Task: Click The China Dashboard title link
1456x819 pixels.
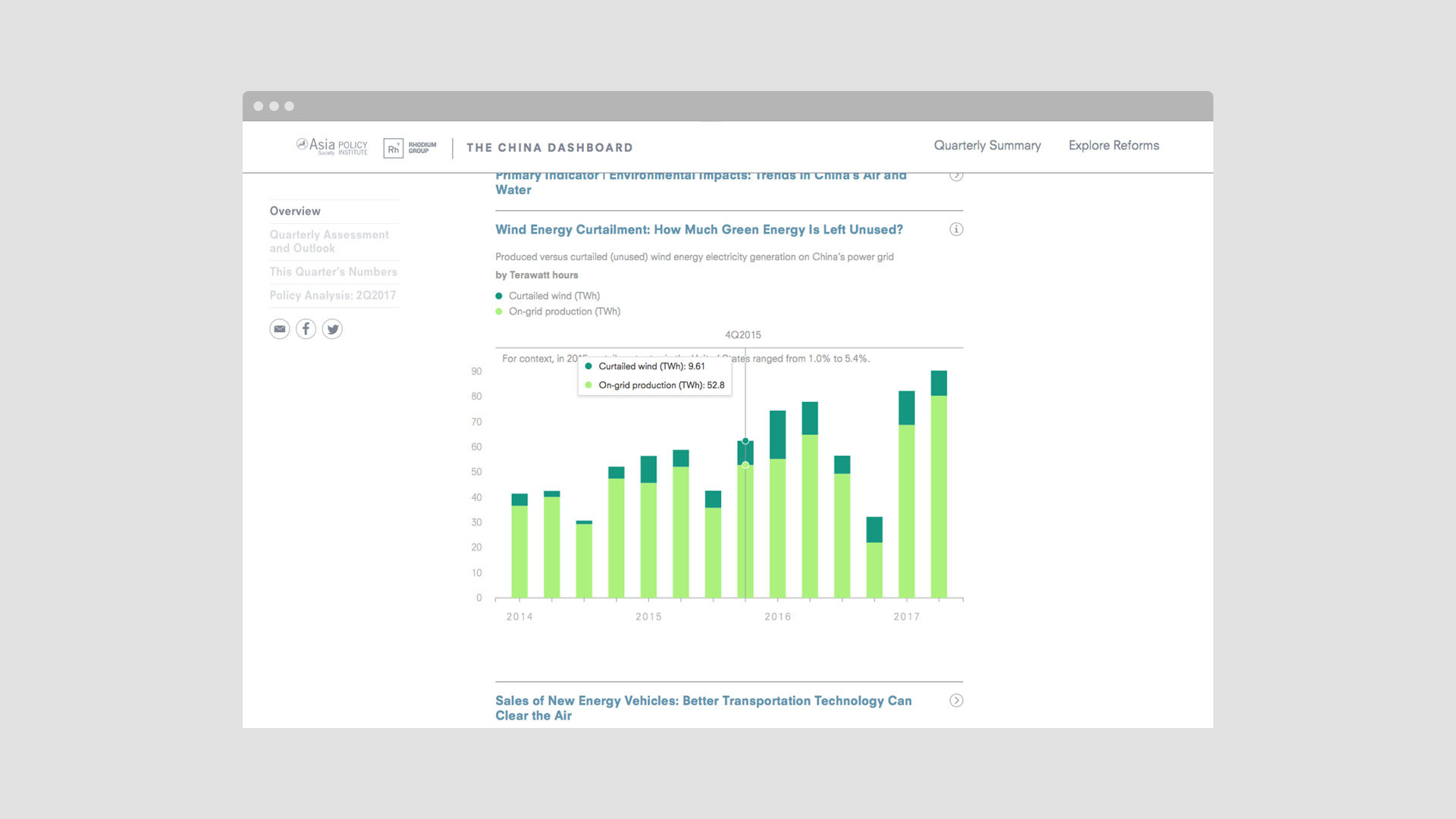Action: pos(550,148)
